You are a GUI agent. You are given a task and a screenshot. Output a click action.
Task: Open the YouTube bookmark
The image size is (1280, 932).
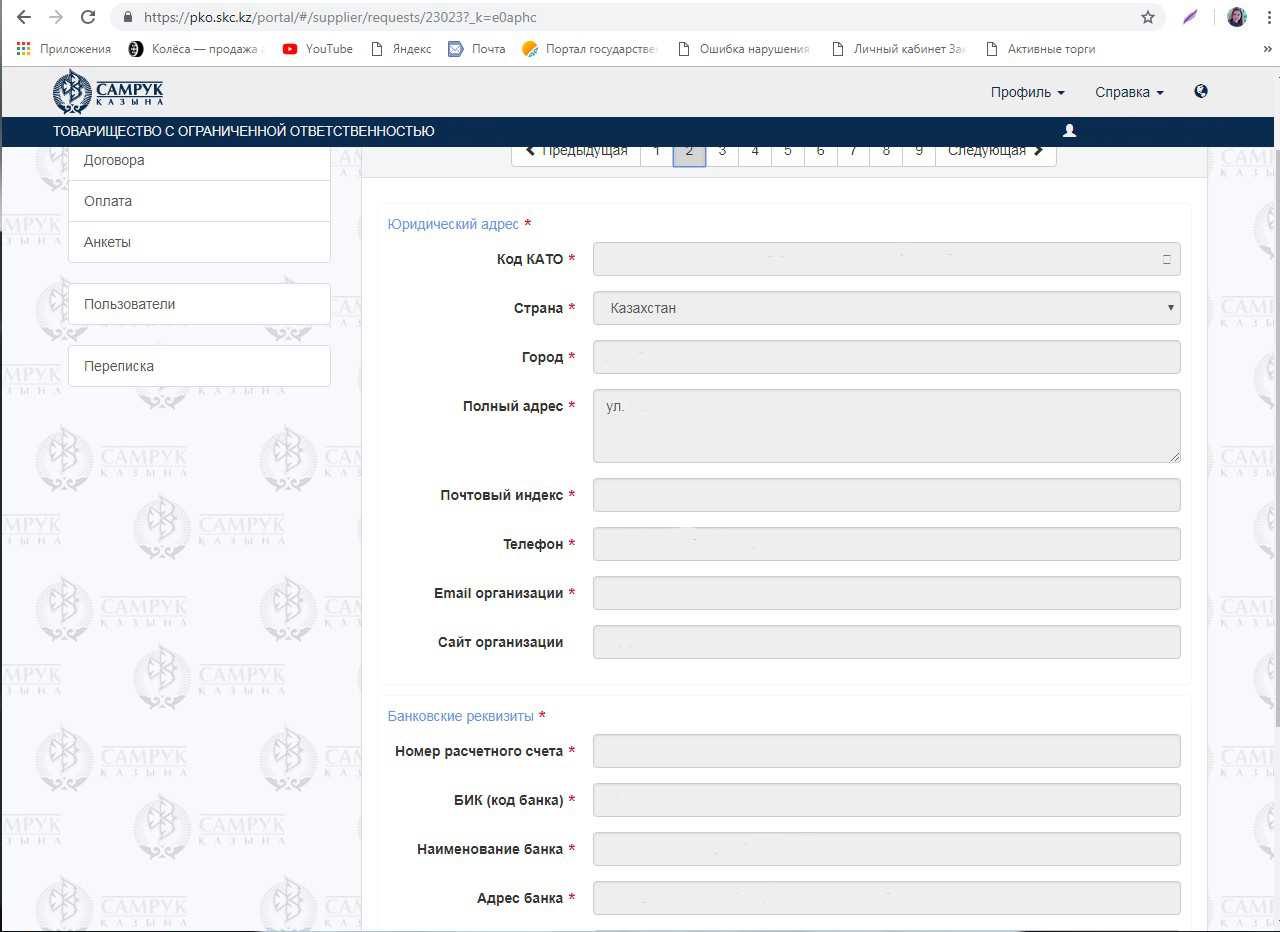click(x=318, y=48)
